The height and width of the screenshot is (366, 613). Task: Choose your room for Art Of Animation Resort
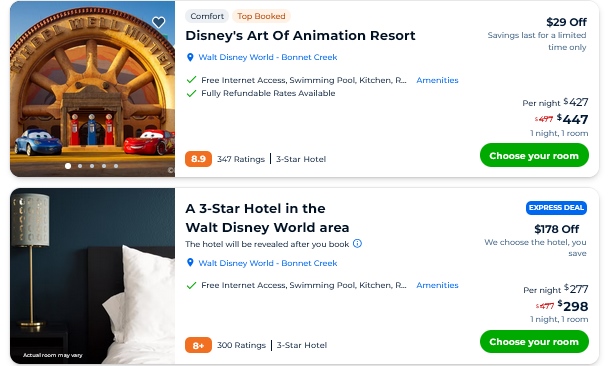pos(534,156)
